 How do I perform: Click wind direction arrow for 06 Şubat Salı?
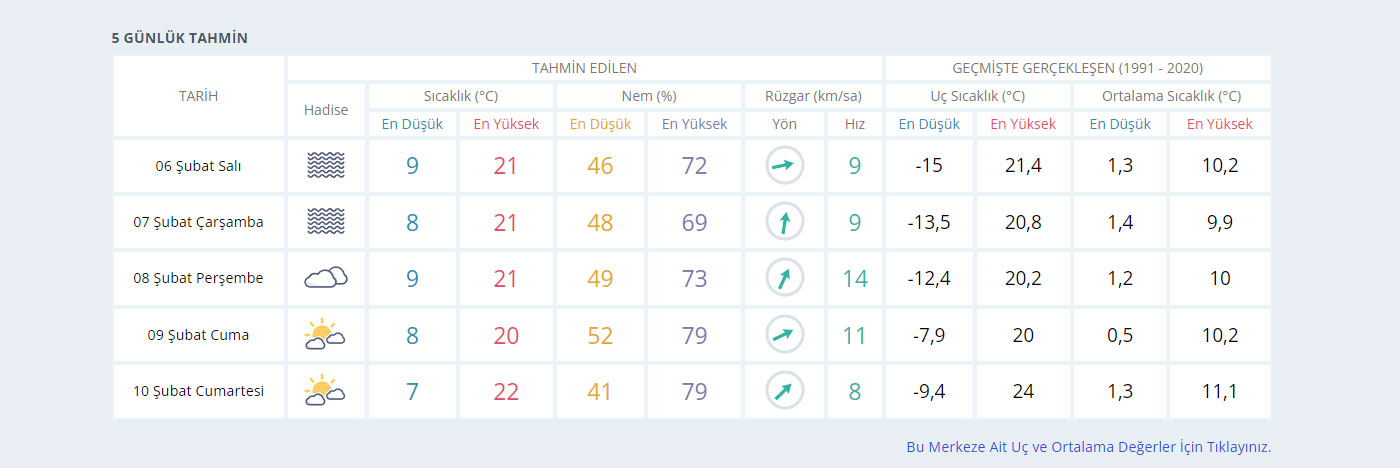(784, 166)
